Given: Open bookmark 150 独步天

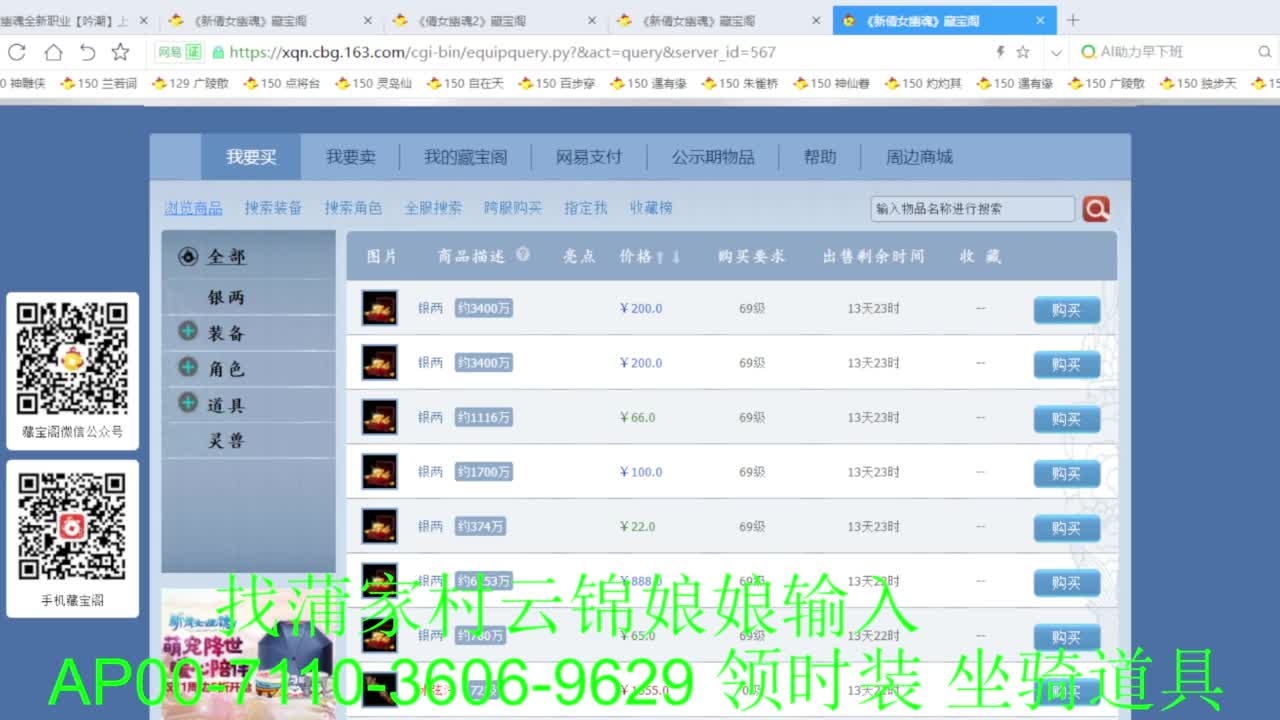Looking at the screenshot, I should [1199, 84].
